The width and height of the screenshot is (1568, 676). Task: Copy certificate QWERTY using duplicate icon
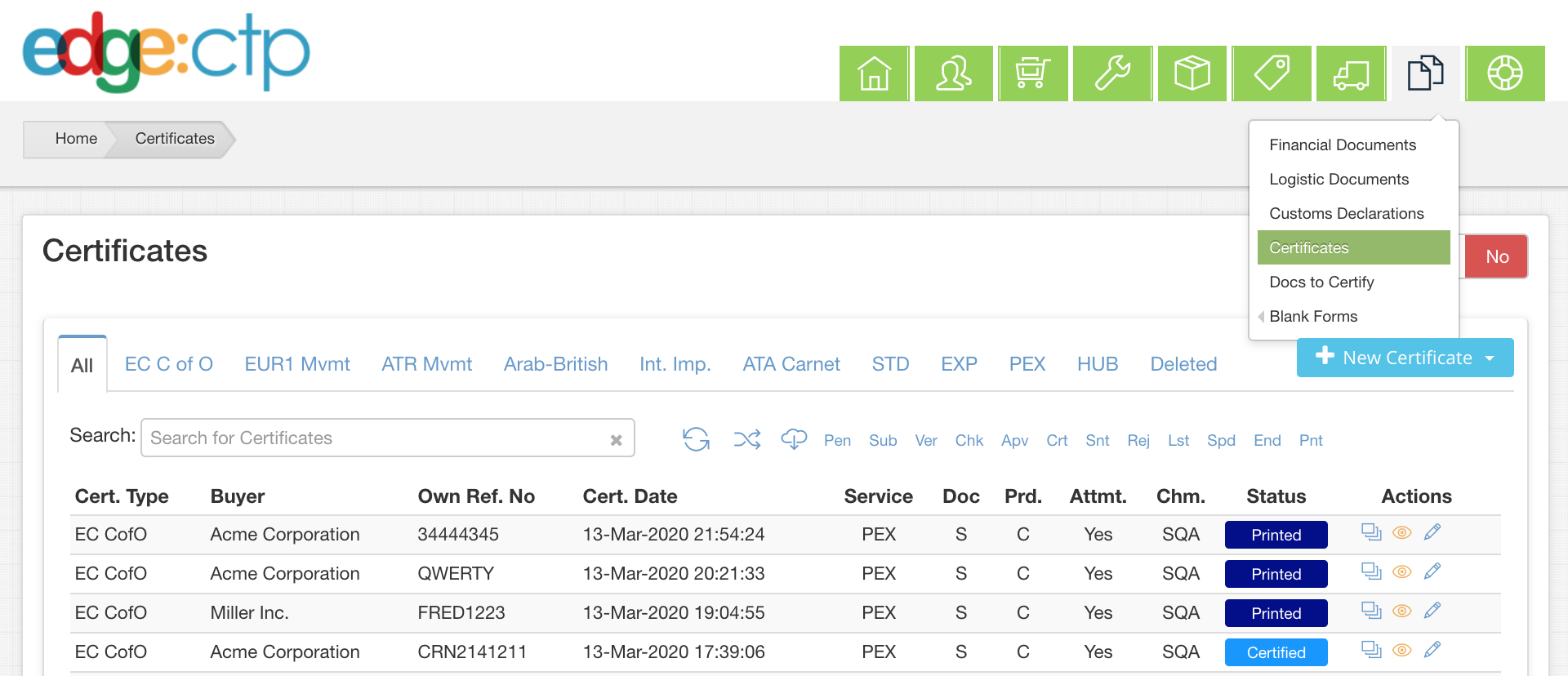tap(1371, 571)
